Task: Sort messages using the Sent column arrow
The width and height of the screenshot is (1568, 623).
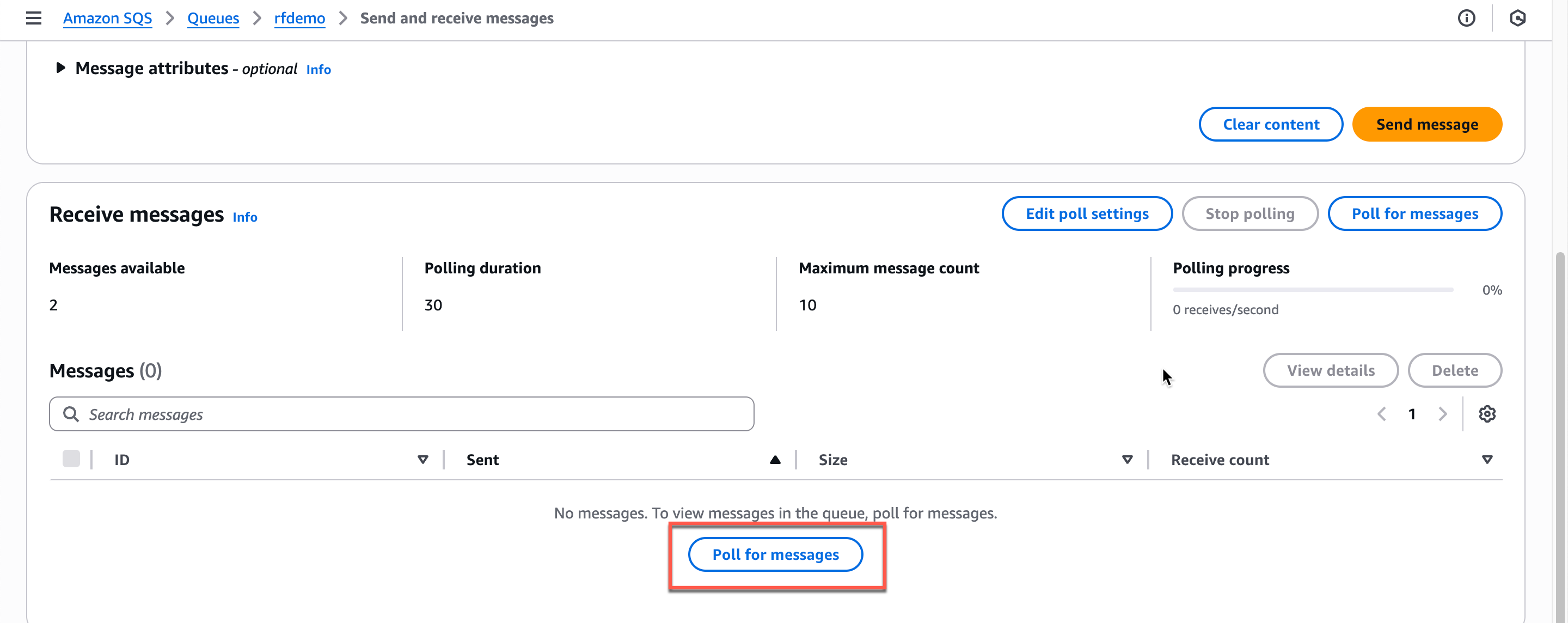Action: coord(774,460)
